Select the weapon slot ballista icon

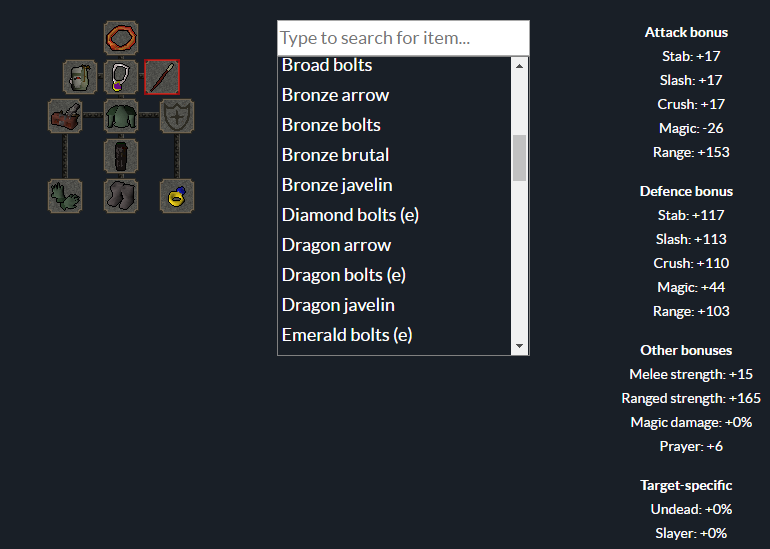pyautogui.click(x=65, y=116)
